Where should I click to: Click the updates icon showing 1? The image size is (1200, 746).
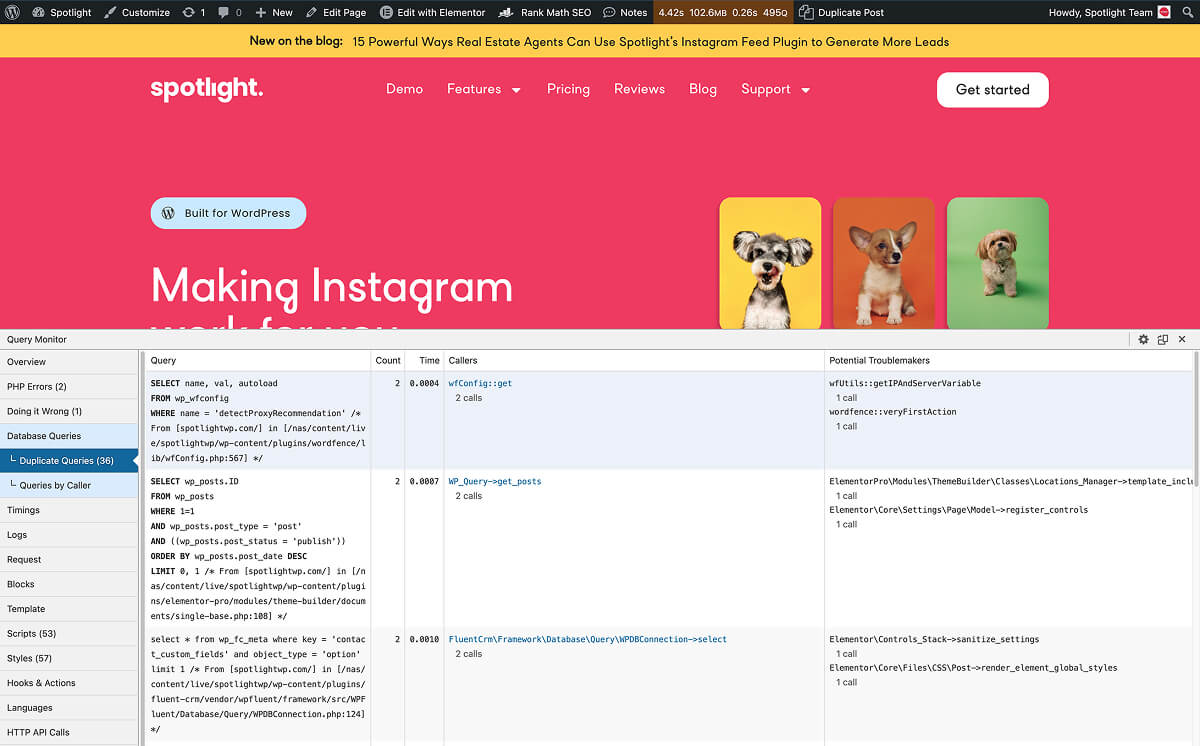194,12
